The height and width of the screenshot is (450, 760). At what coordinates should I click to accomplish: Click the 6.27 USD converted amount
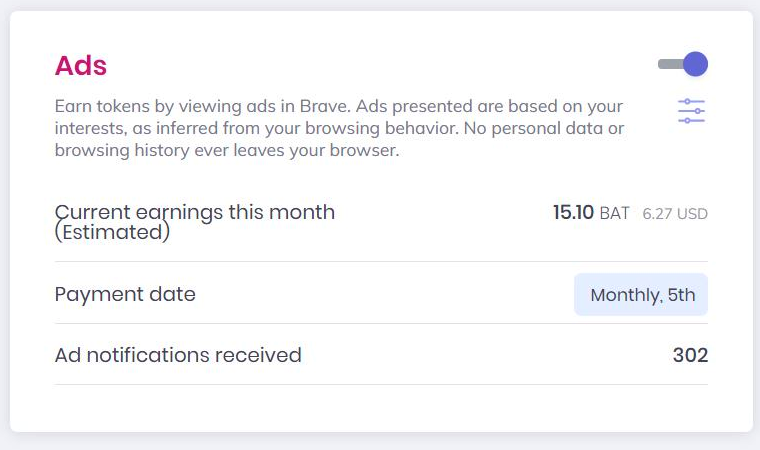point(675,213)
